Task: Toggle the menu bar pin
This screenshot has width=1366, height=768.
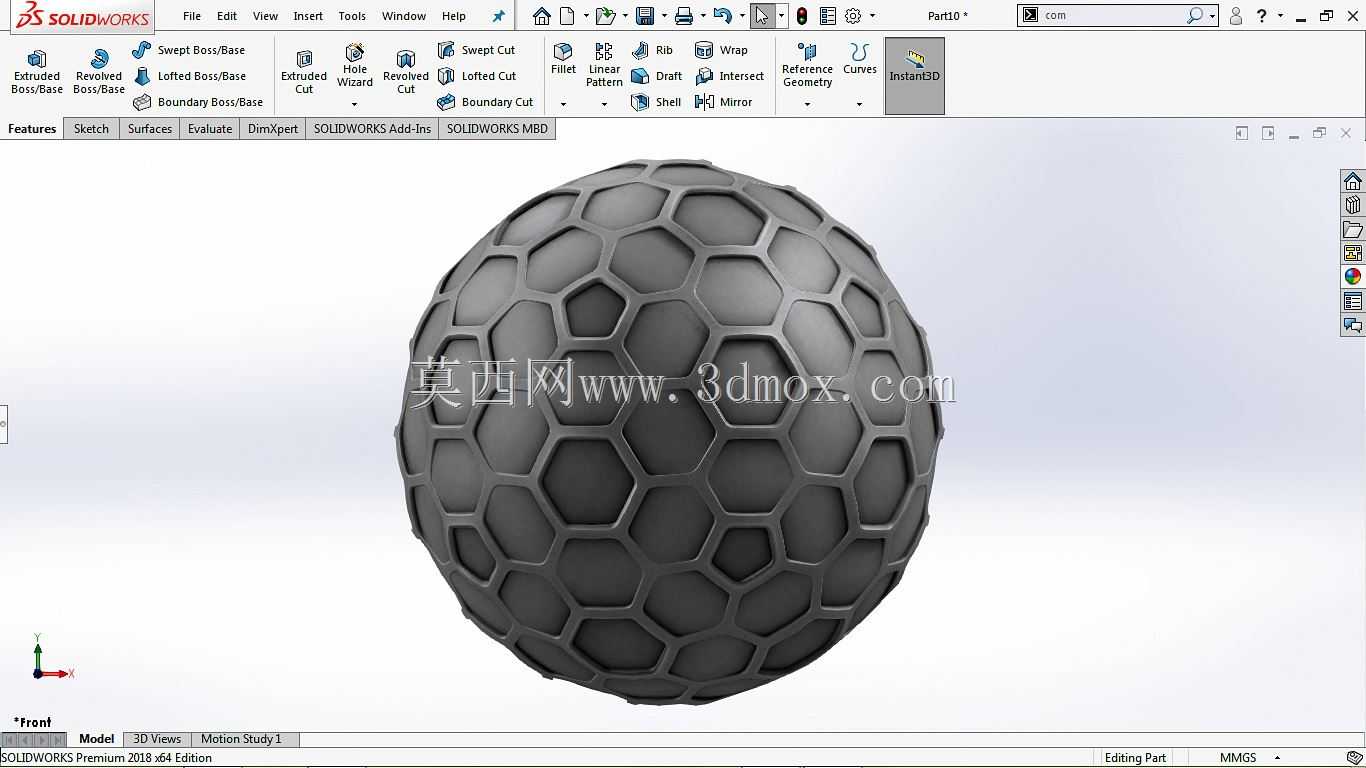Action: [499, 16]
